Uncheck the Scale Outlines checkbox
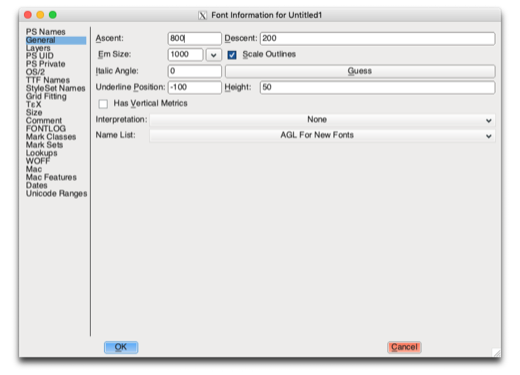 pos(232,55)
